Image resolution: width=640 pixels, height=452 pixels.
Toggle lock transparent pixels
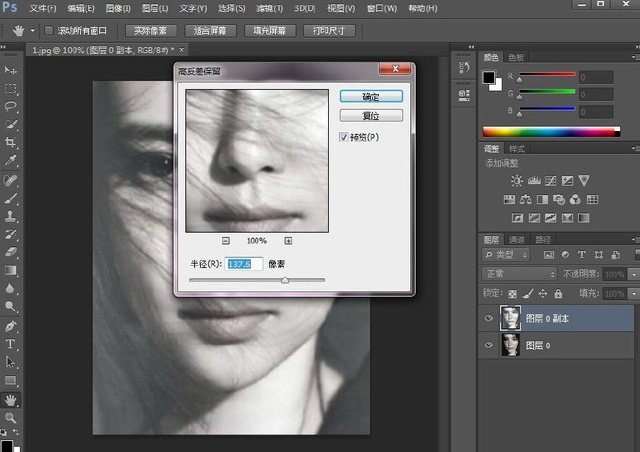(x=512, y=294)
